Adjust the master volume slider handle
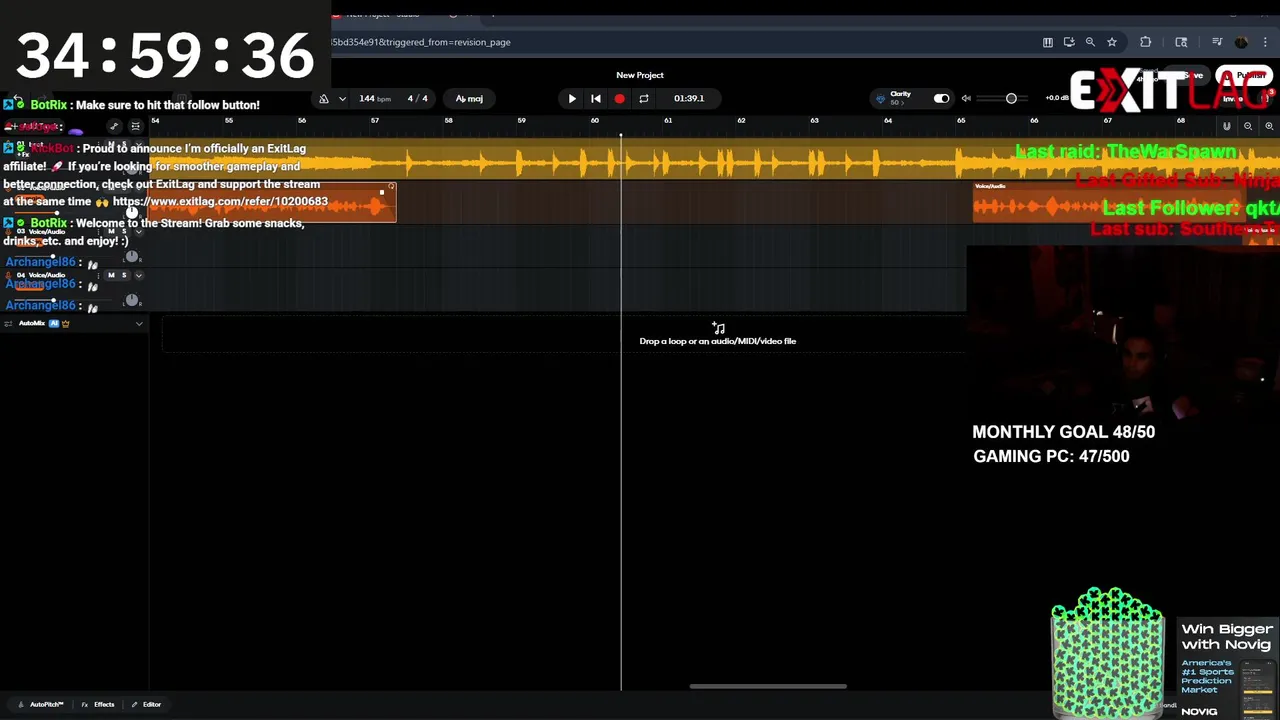1280x720 pixels. 1011,99
